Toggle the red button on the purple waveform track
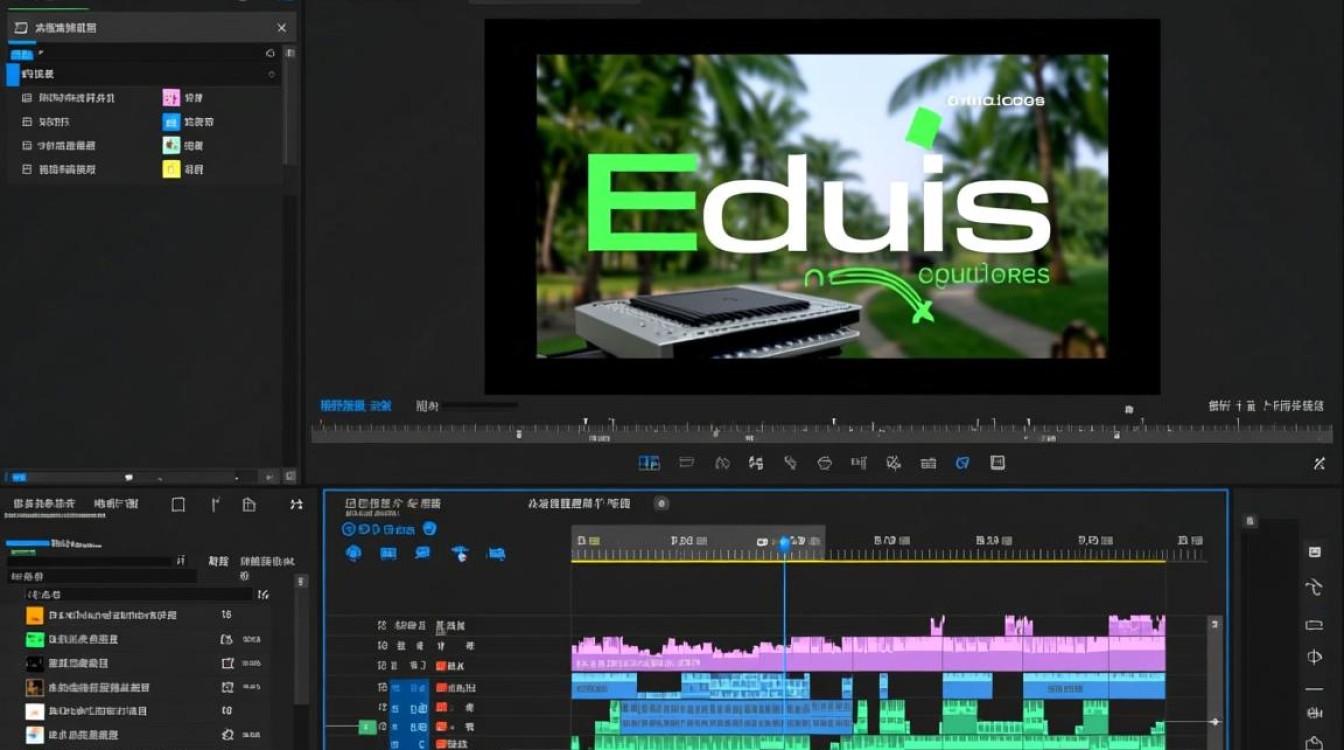The image size is (1344, 750). click(441, 665)
